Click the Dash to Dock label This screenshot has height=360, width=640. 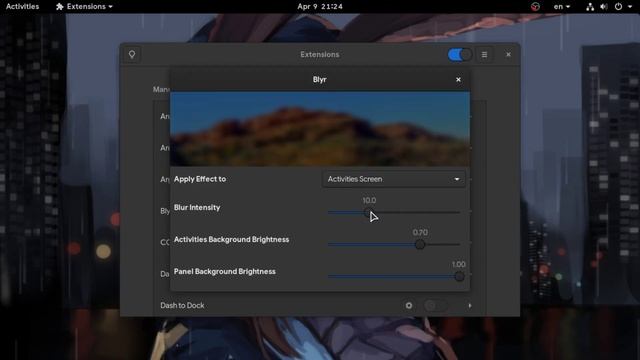[x=182, y=305]
